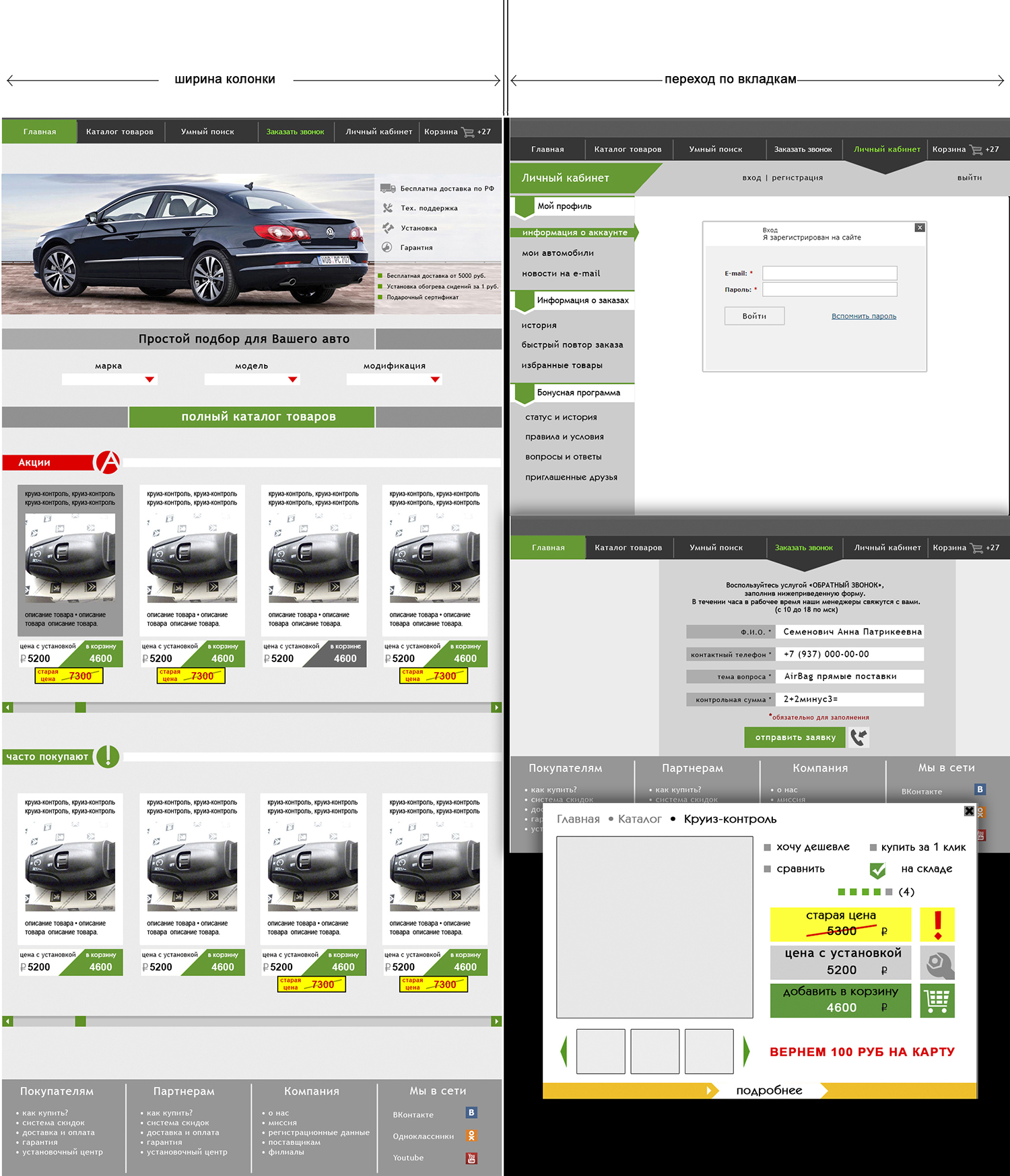Screen dimensions: 1010x1176
Task: Slide the green handle of the часто покупают scrollbar
Action: pos(81,1021)
